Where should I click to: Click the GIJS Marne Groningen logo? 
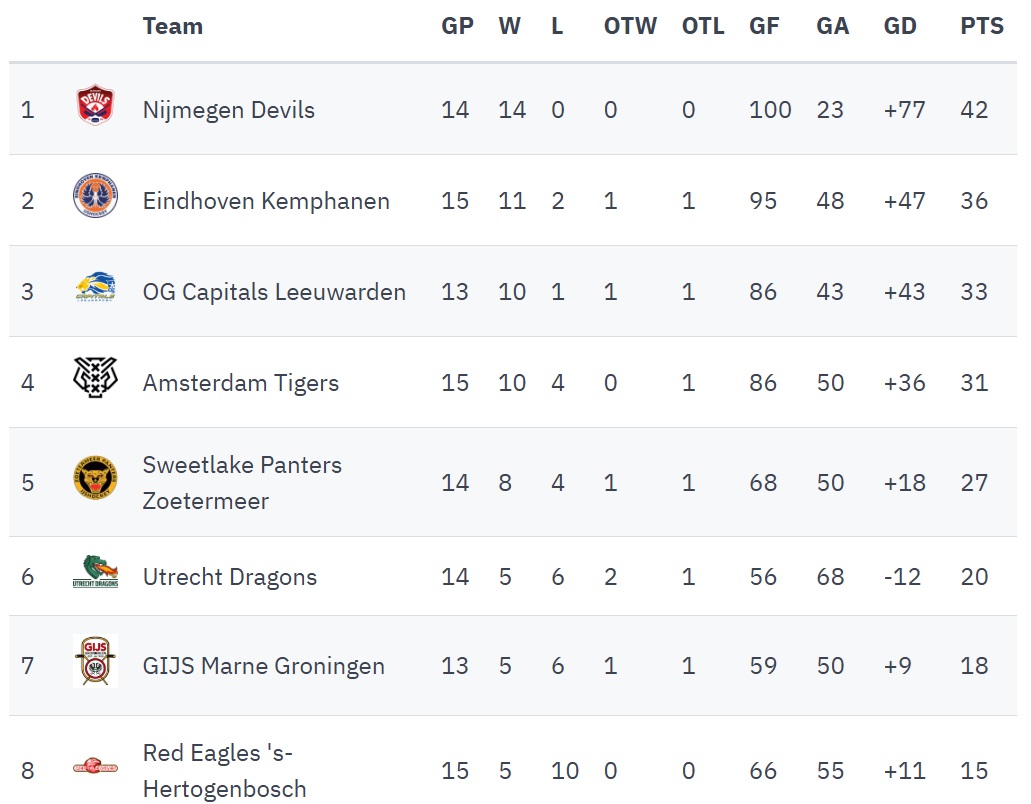tap(95, 661)
